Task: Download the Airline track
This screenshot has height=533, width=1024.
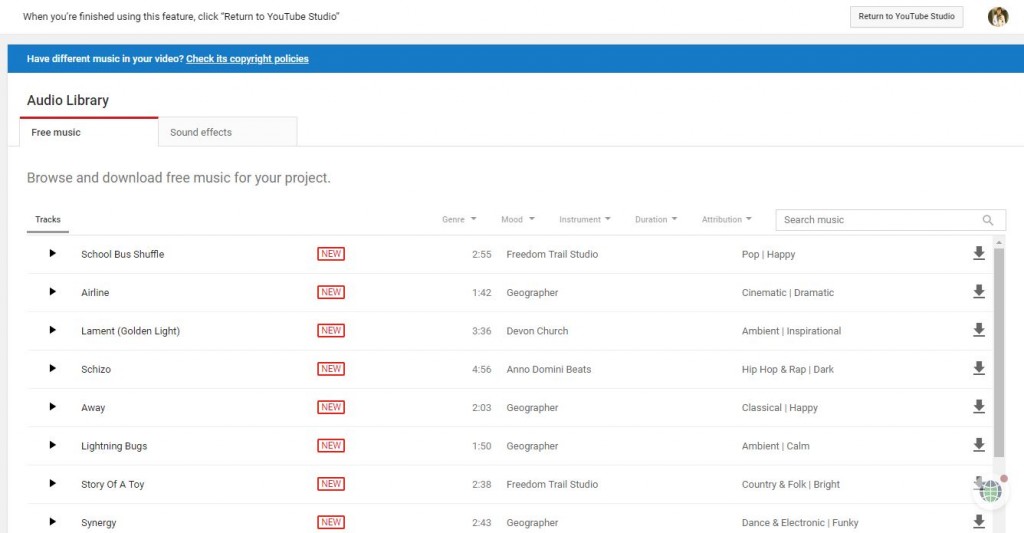Action: 978,291
